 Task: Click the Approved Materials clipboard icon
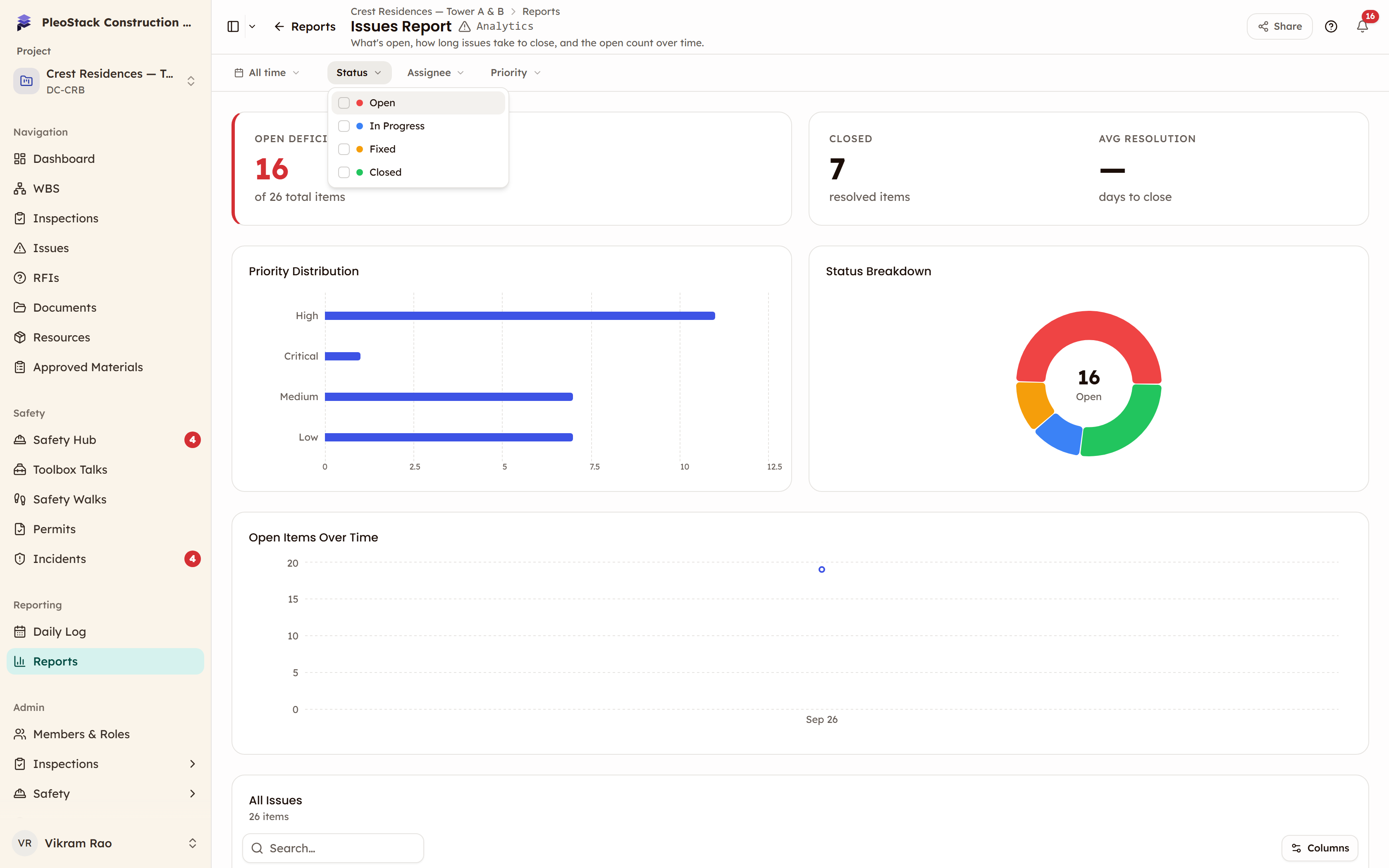(x=20, y=367)
